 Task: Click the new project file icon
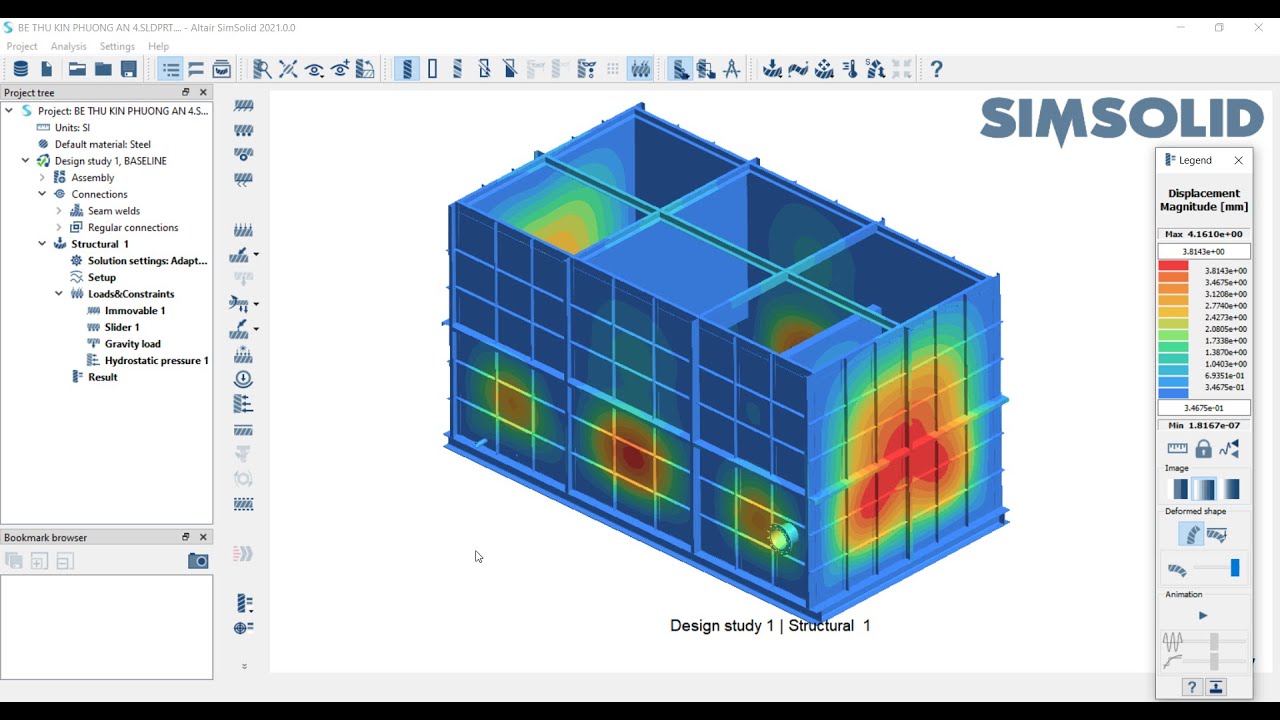click(47, 69)
